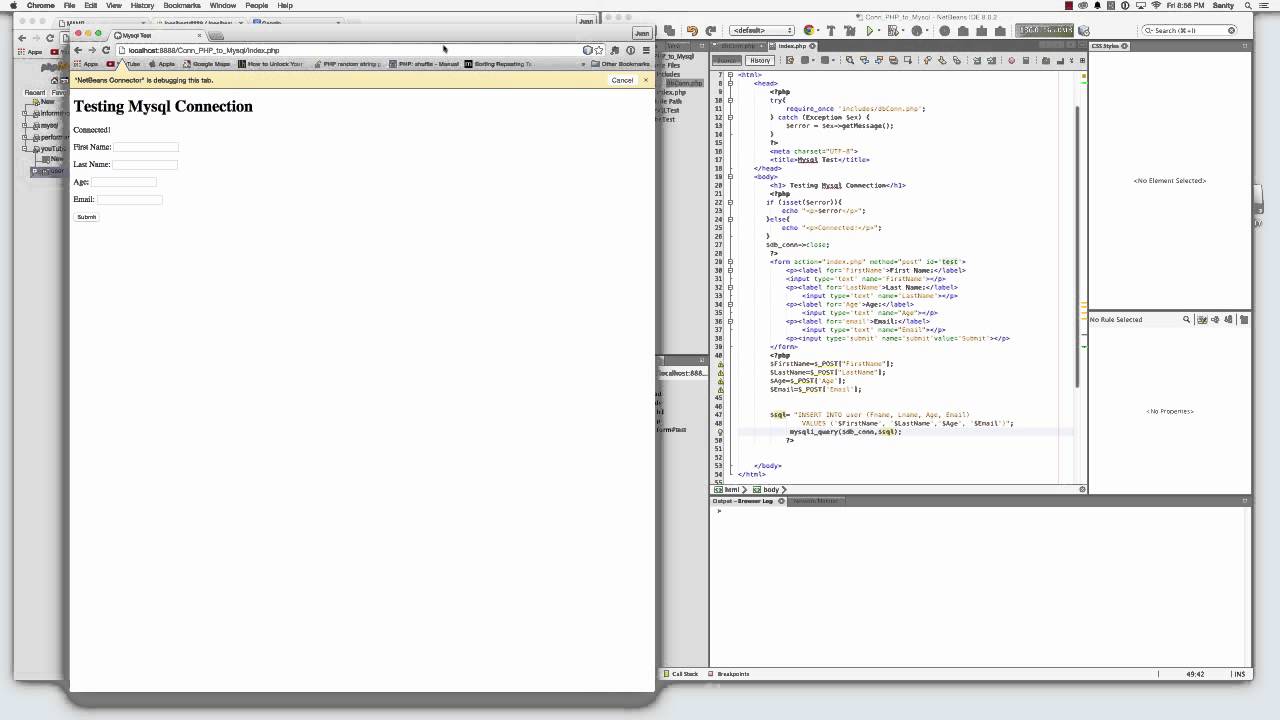This screenshot has height=720, width=1280.
Task: Click the red Start Macro Recording icon
Action: 1011,60
